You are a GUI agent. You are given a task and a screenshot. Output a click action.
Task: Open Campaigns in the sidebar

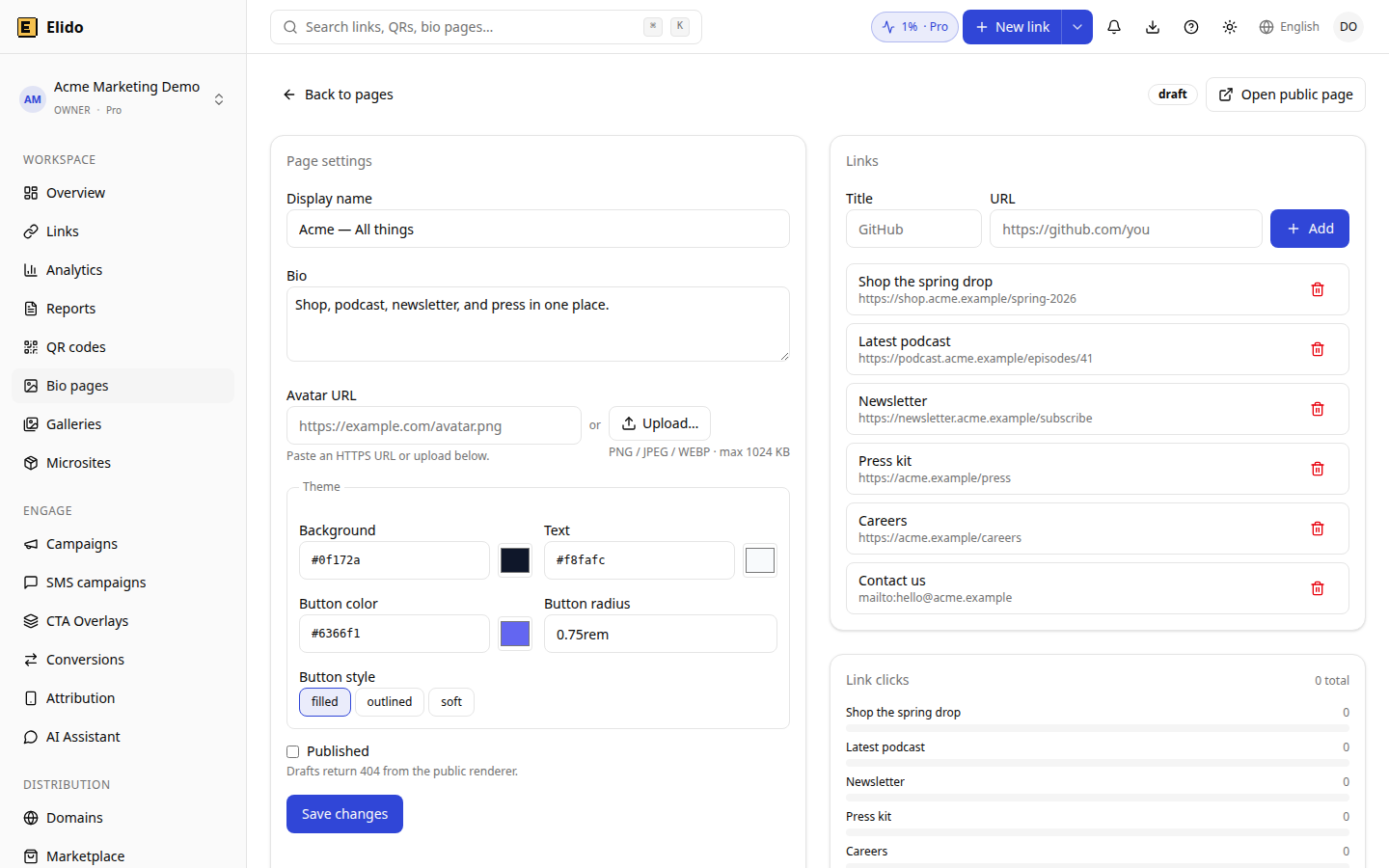pyautogui.click(x=123, y=544)
